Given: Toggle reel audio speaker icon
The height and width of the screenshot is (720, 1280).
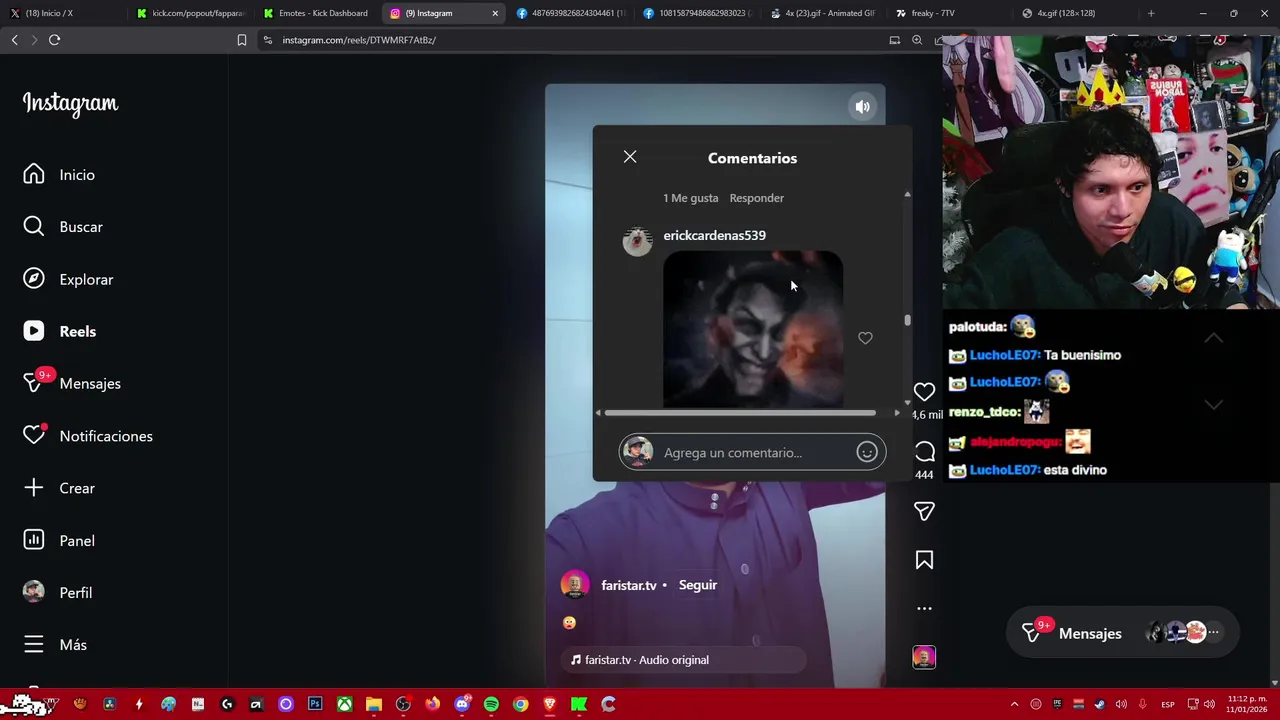Looking at the screenshot, I should click(x=862, y=107).
